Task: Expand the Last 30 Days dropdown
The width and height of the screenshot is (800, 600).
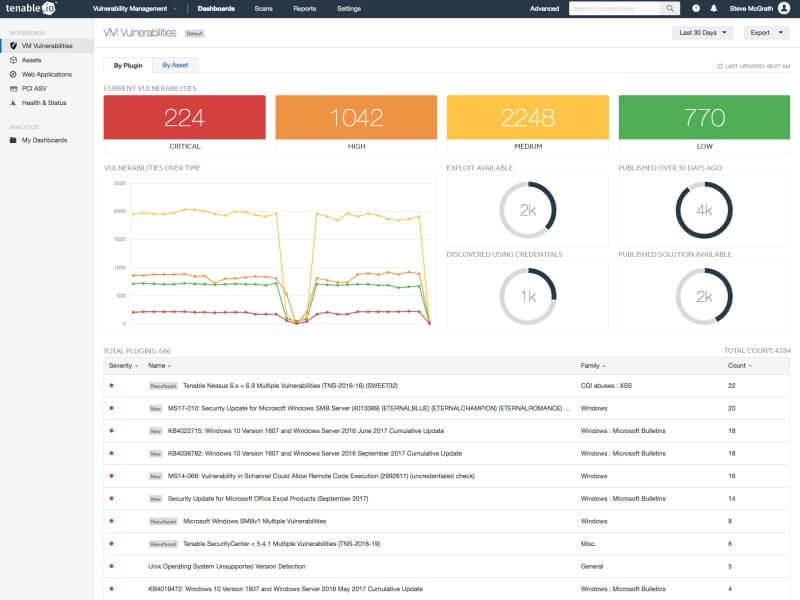Action: [x=703, y=33]
